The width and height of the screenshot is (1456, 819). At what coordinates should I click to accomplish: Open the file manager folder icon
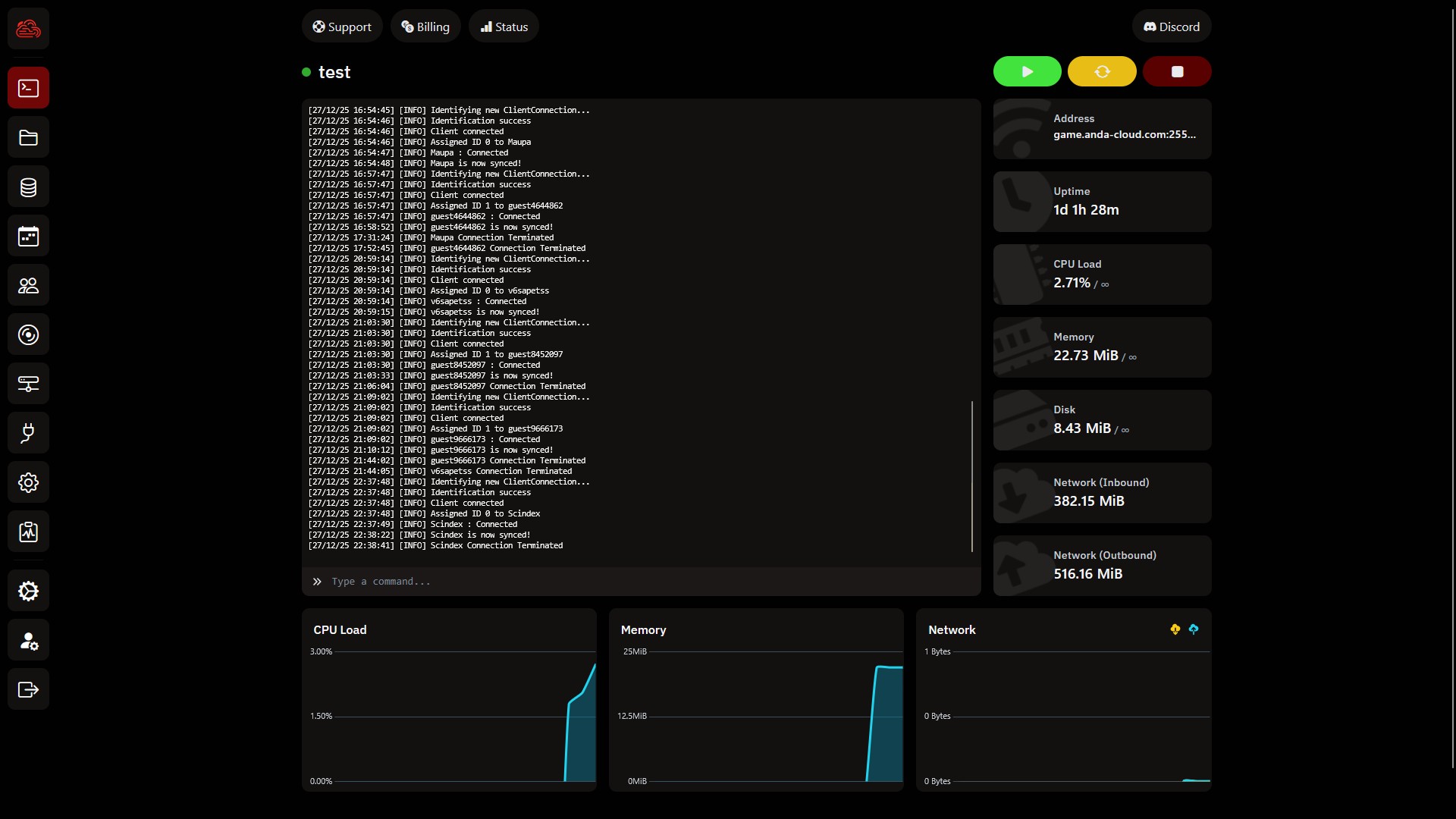(28, 138)
